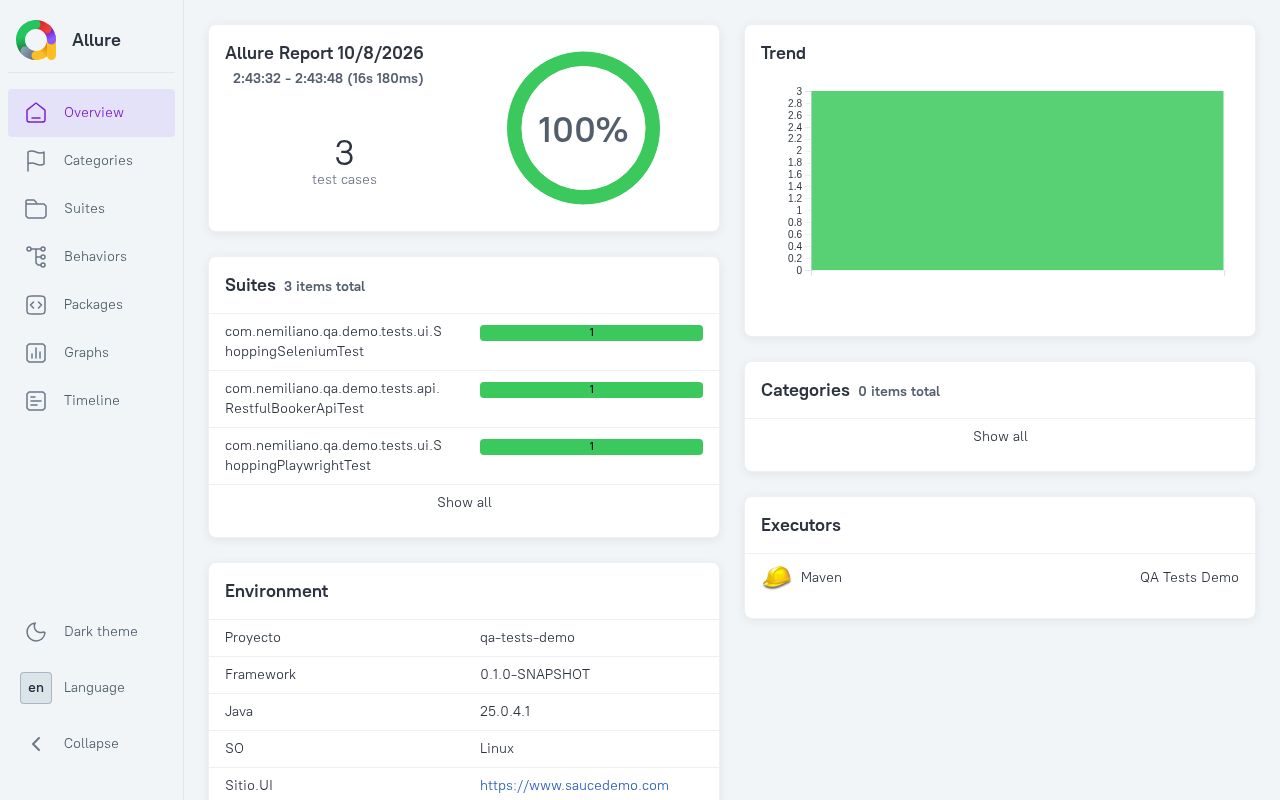Show all categories
Screen dimensions: 1280x800
click(x=1000, y=437)
